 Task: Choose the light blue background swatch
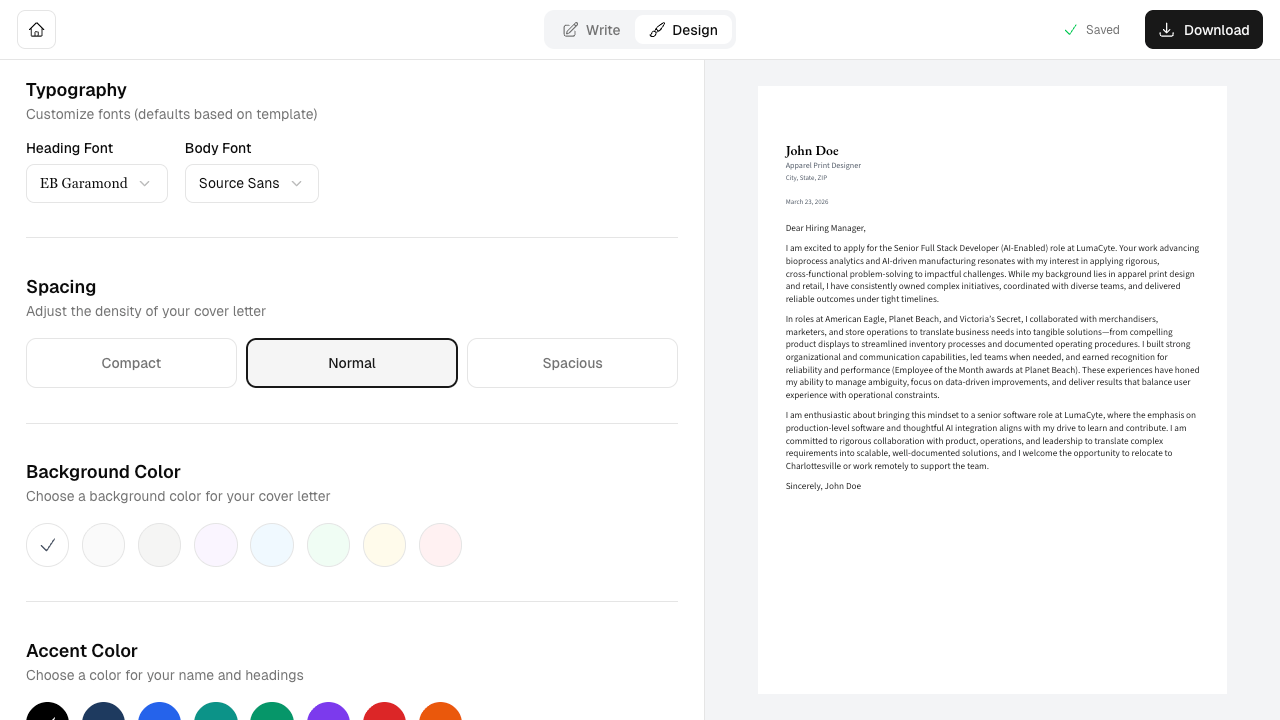click(x=272, y=545)
